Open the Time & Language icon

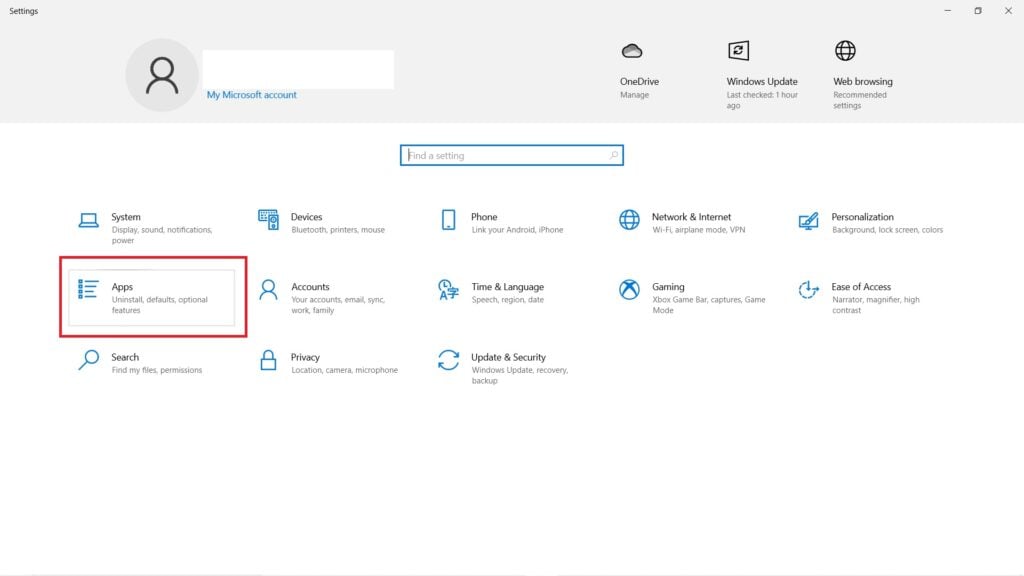[x=448, y=289]
